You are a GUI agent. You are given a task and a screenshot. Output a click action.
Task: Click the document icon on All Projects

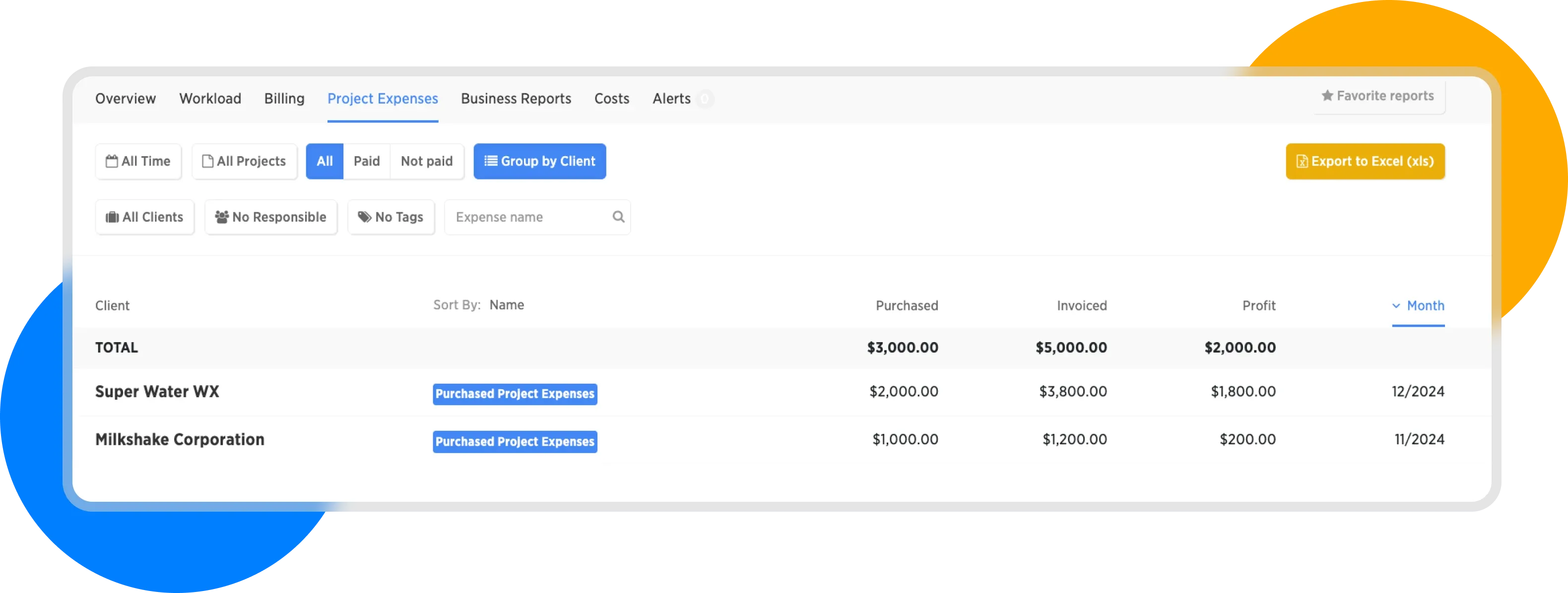coord(207,161)
